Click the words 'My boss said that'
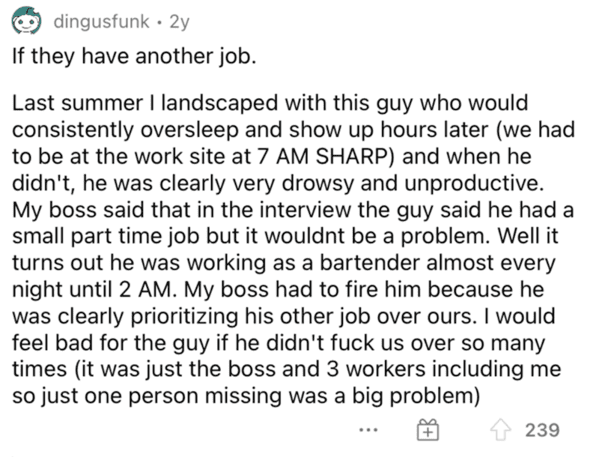The width and height of the screenshot is (599, 457). click(x=103, y=210)
